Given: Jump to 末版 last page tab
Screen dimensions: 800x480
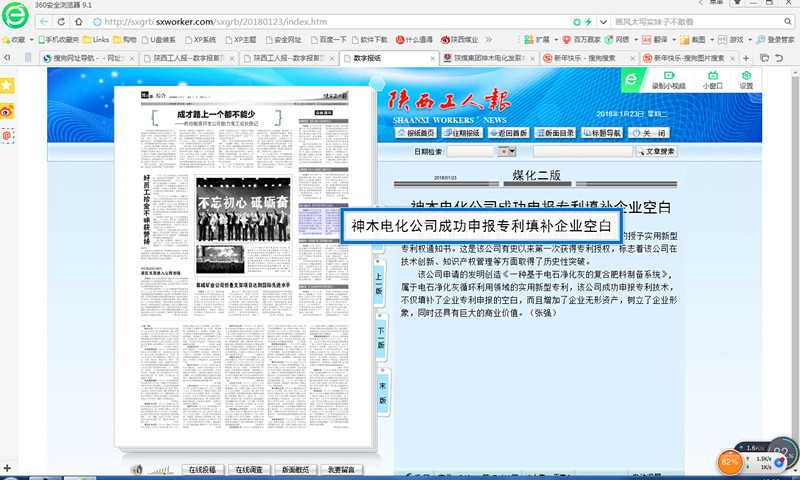Looking at the screenshot, I should [383, 392].
